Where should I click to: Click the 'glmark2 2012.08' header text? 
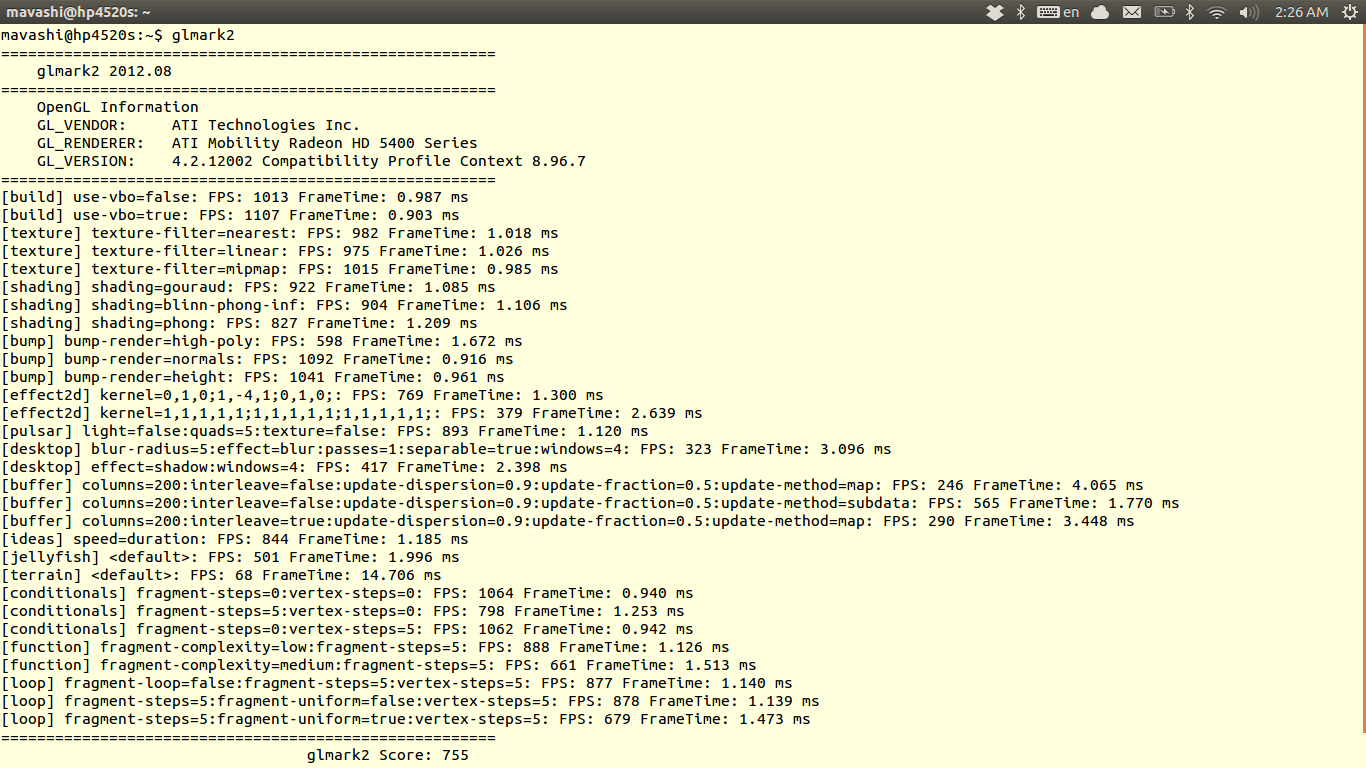(104, 71)
